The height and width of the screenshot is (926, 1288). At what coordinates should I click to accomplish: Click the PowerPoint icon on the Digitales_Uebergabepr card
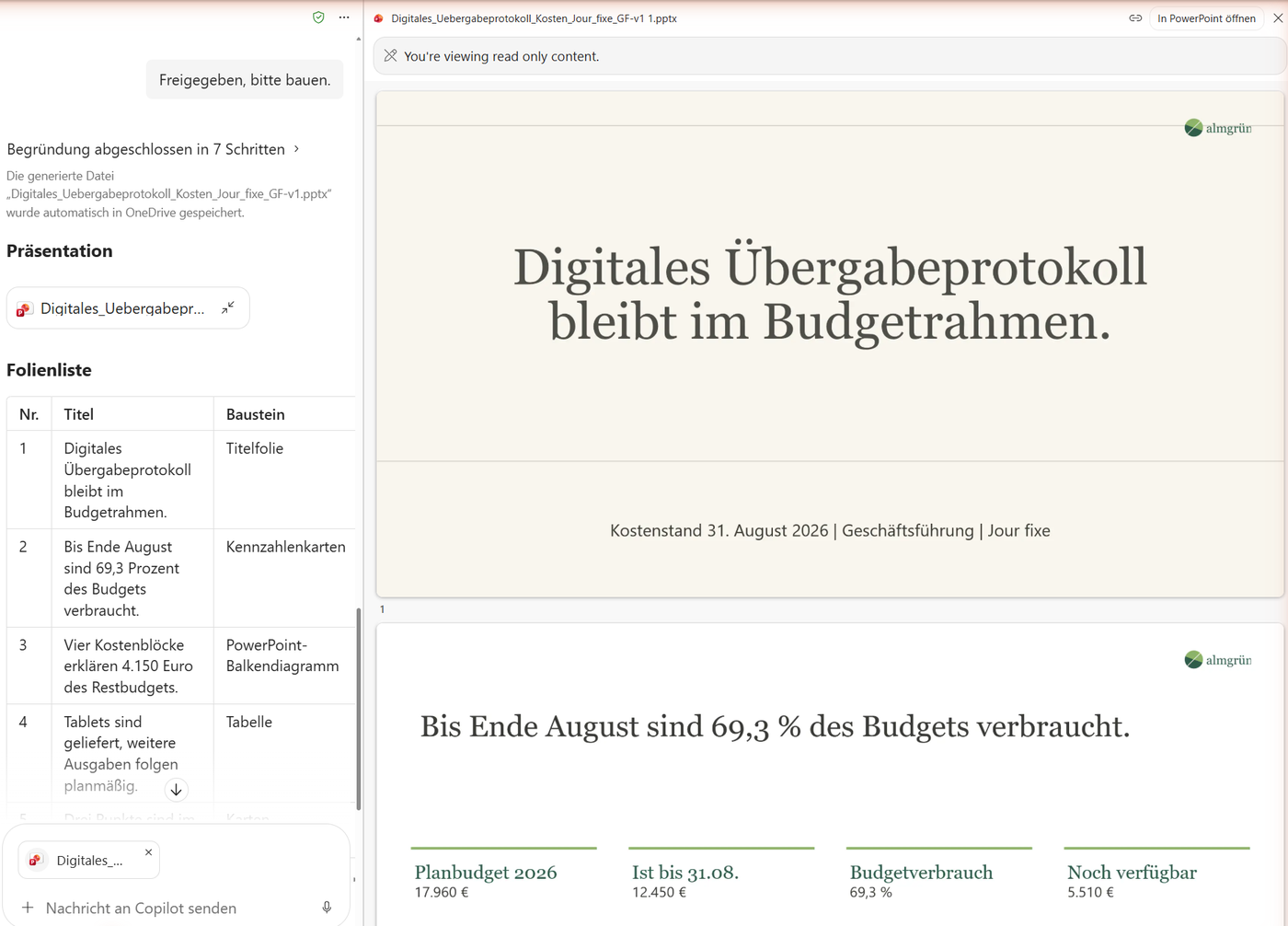pyautogui.click(x=25, y=309)
